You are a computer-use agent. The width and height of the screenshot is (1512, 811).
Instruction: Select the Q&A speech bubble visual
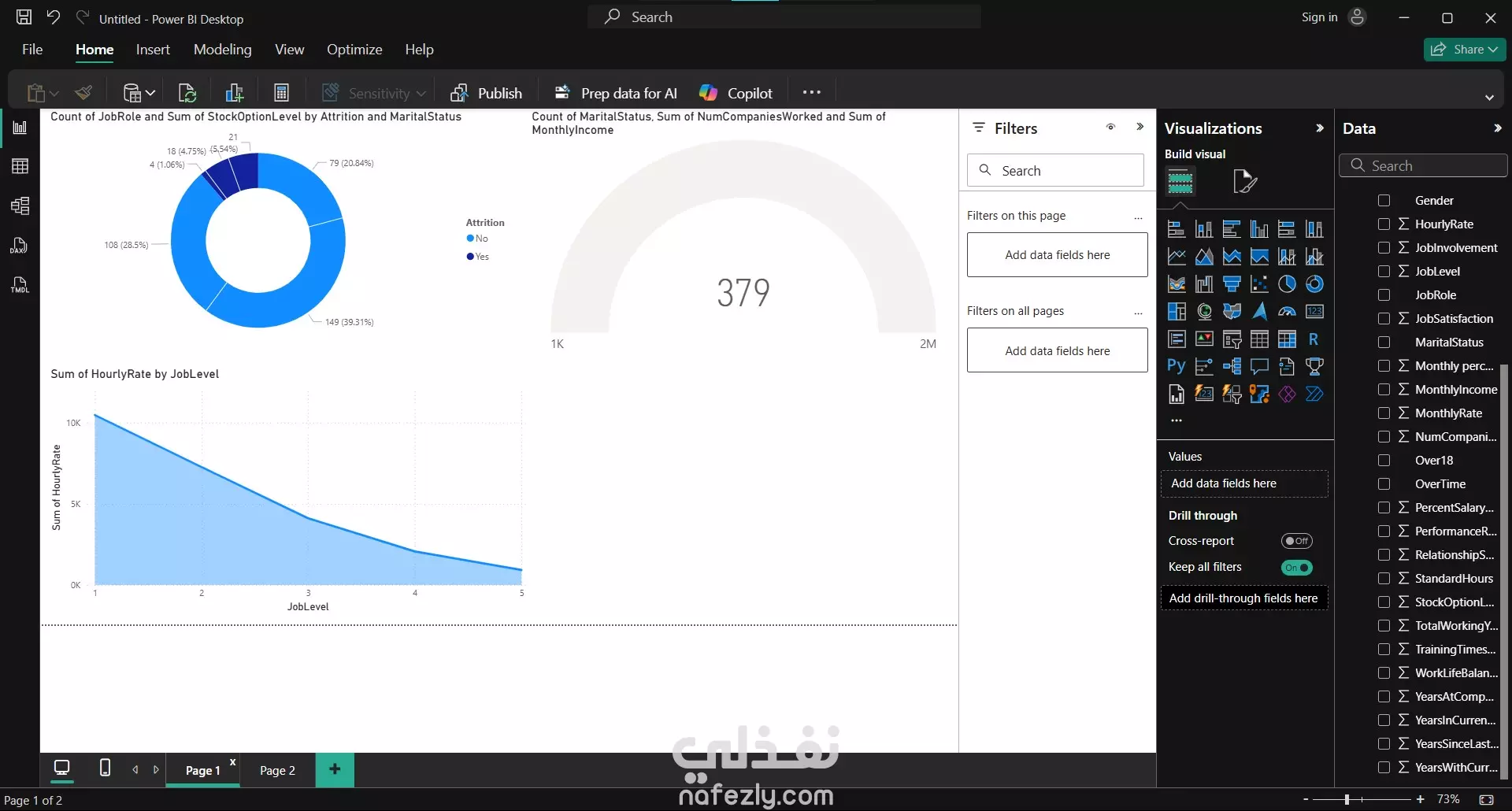pyautogui.click(x=1259, y=366)
